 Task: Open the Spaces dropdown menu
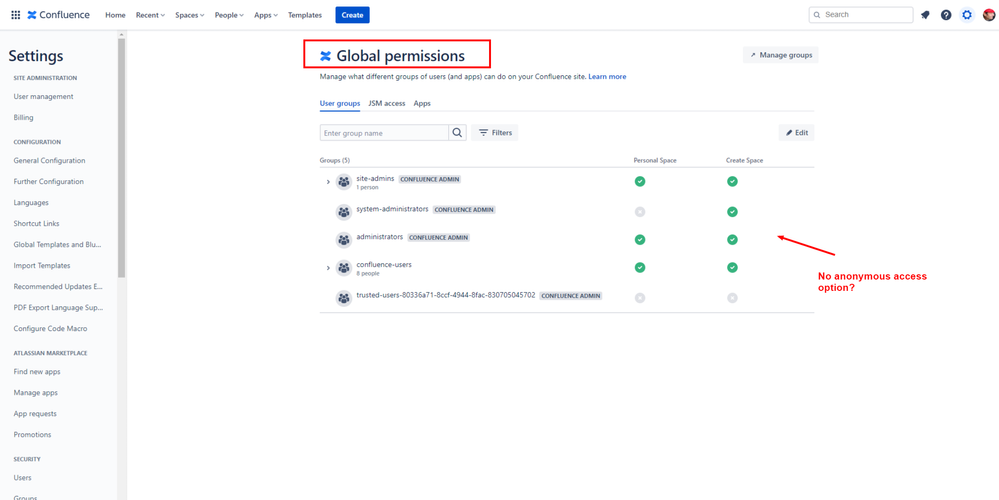tap(190, 15)
